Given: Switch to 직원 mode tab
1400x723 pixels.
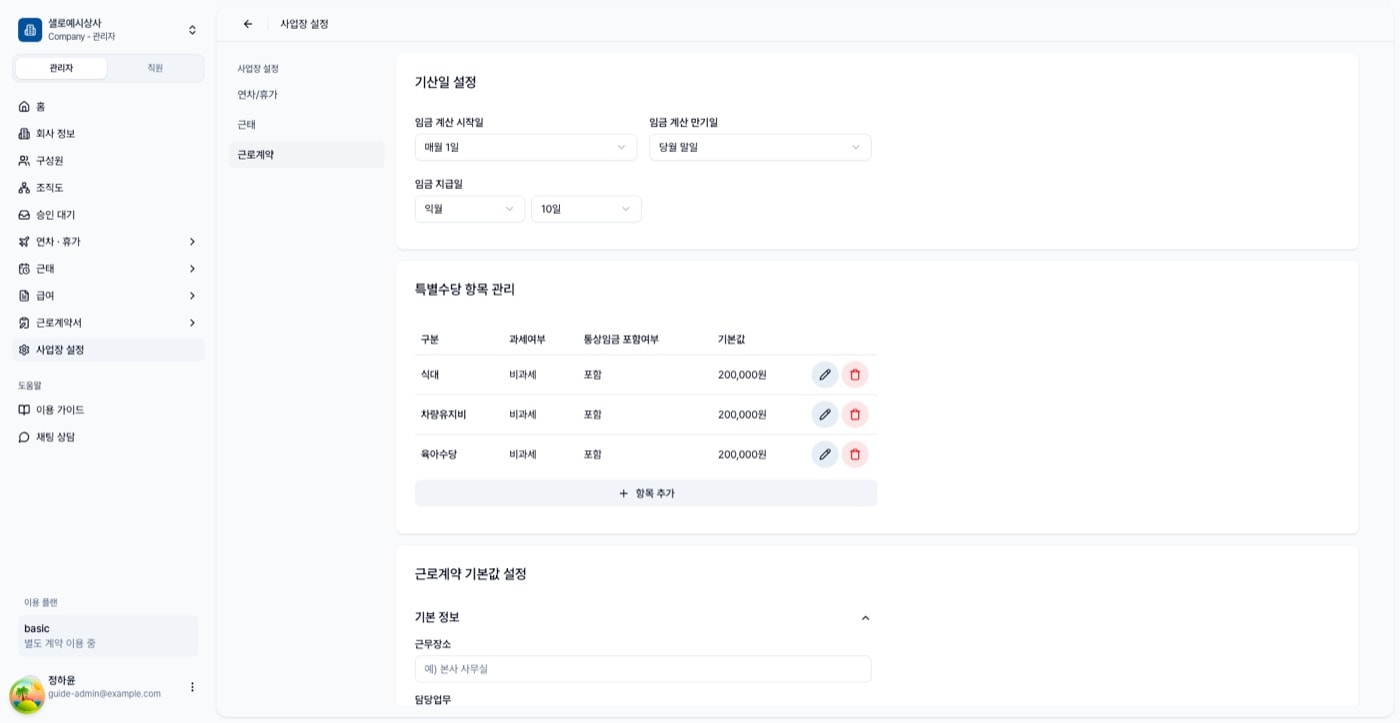Looking at the screenshot, I should coord(155,68).
